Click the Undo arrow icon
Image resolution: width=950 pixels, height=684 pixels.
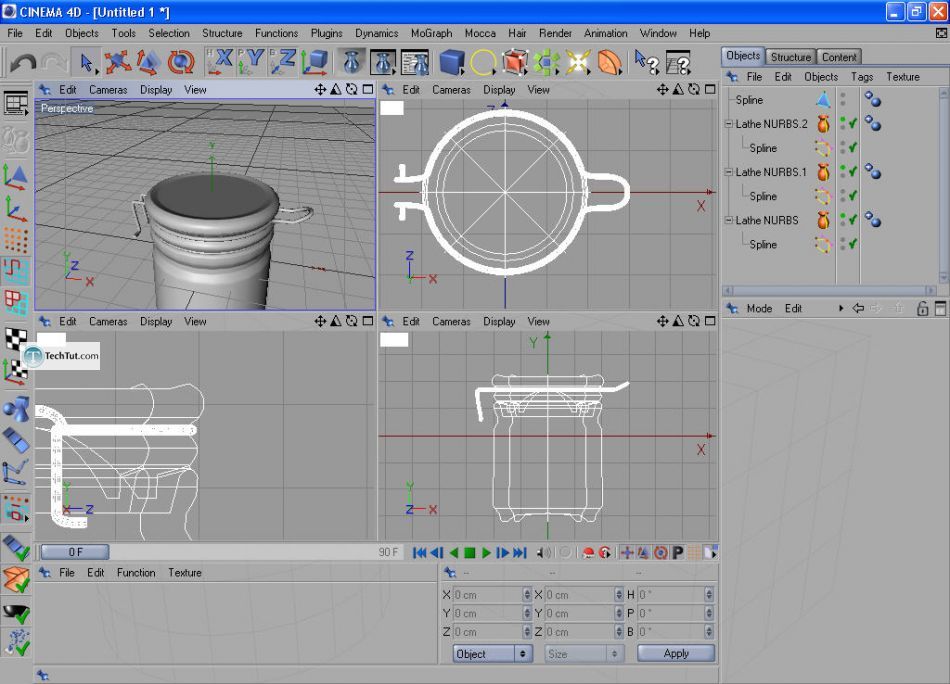23,62
